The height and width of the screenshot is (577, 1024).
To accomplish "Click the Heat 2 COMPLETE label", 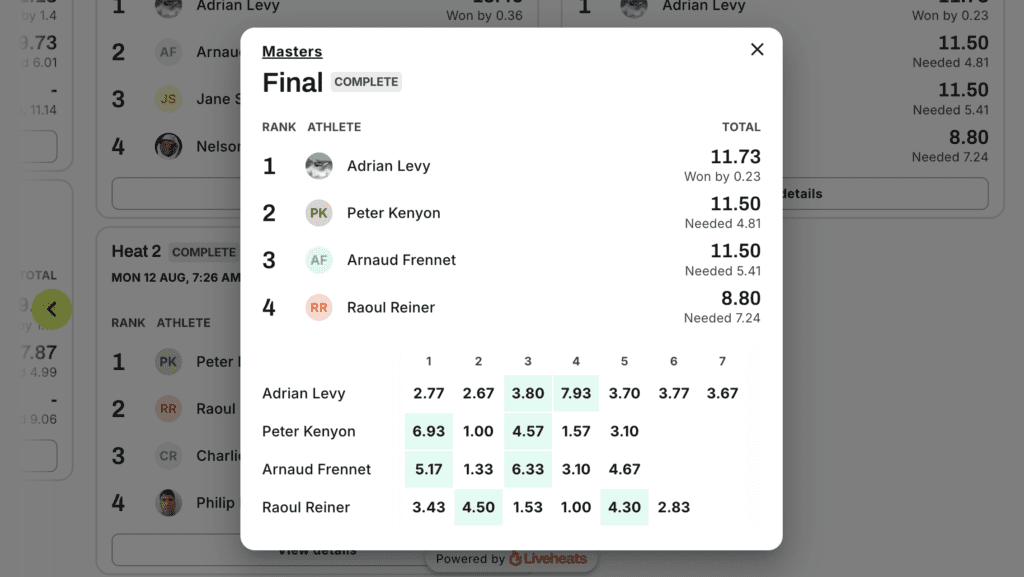I will pyautogui.click(x=203, y=252).
